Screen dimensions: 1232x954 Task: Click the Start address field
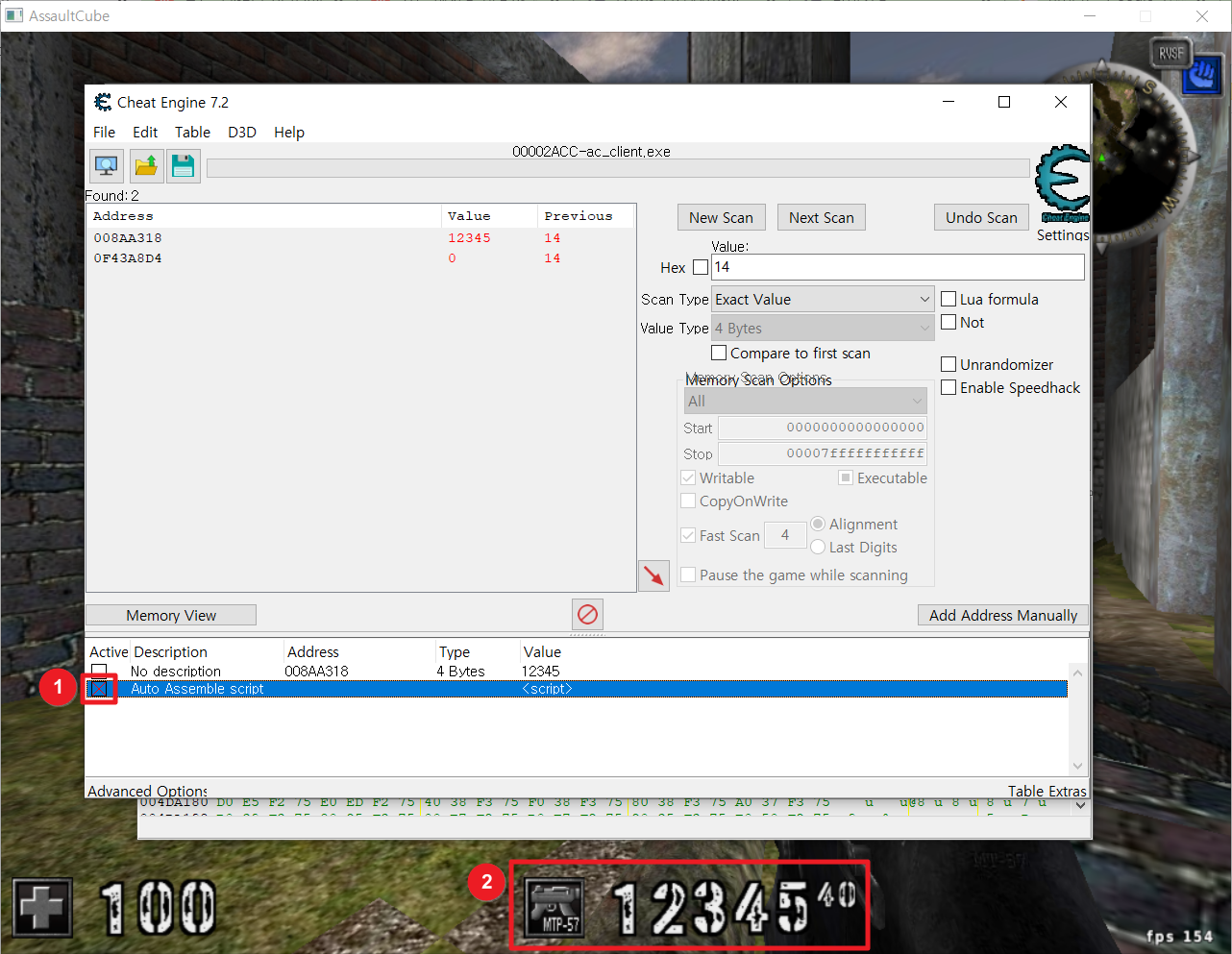click(x=823, y=428)
